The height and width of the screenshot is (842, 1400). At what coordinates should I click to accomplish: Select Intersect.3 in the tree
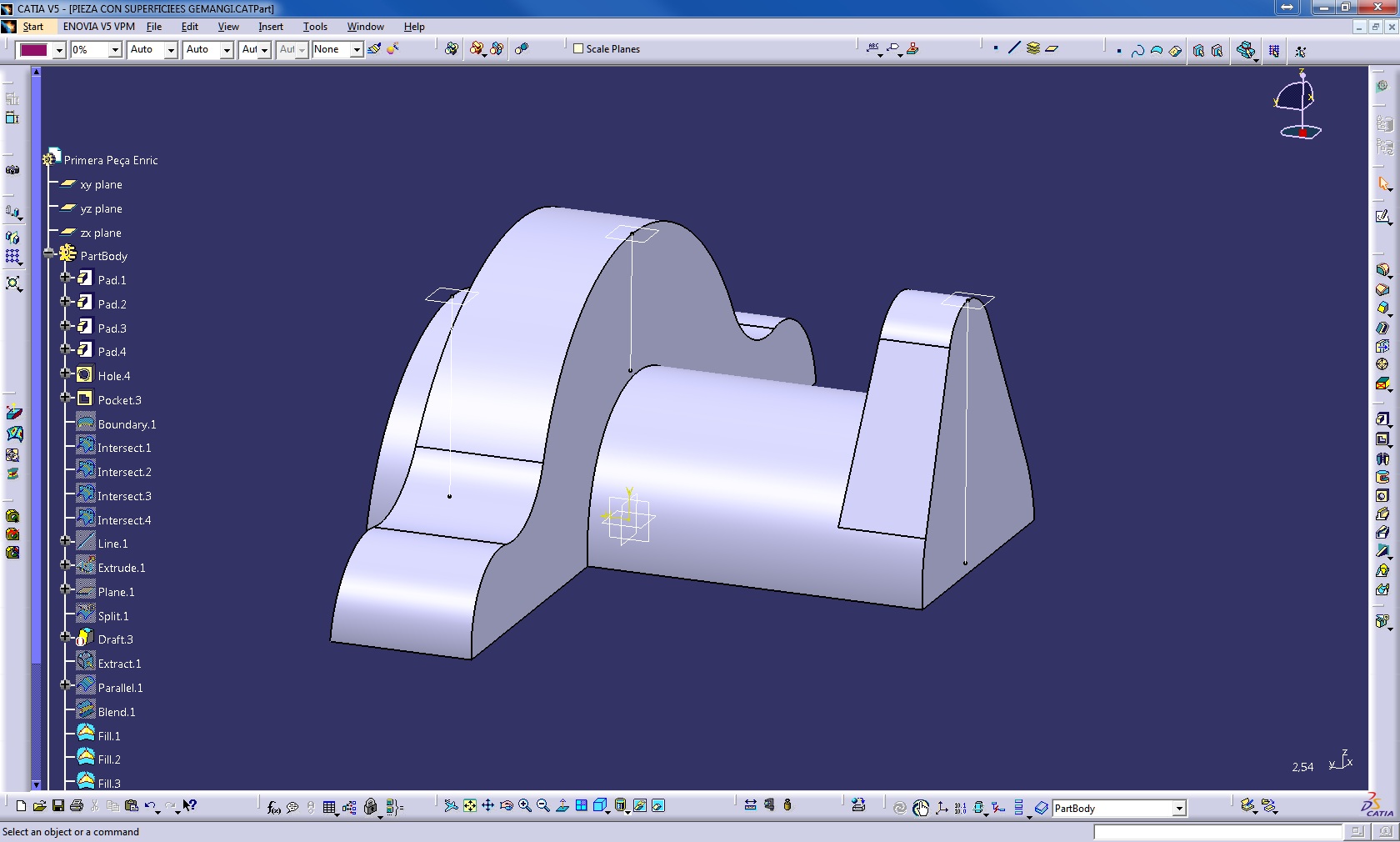click(x=124, y=496)
